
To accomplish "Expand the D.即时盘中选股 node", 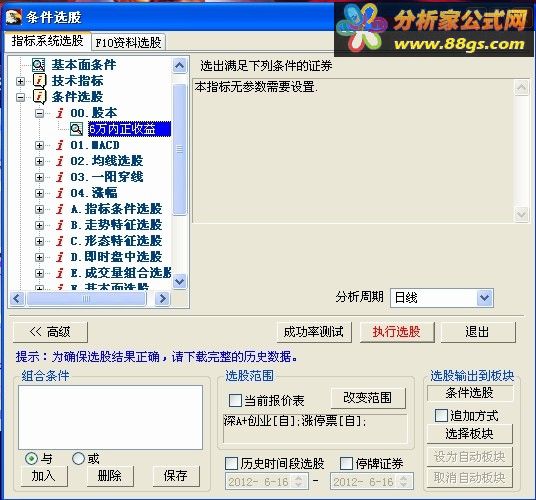I will tap(39, 257).
